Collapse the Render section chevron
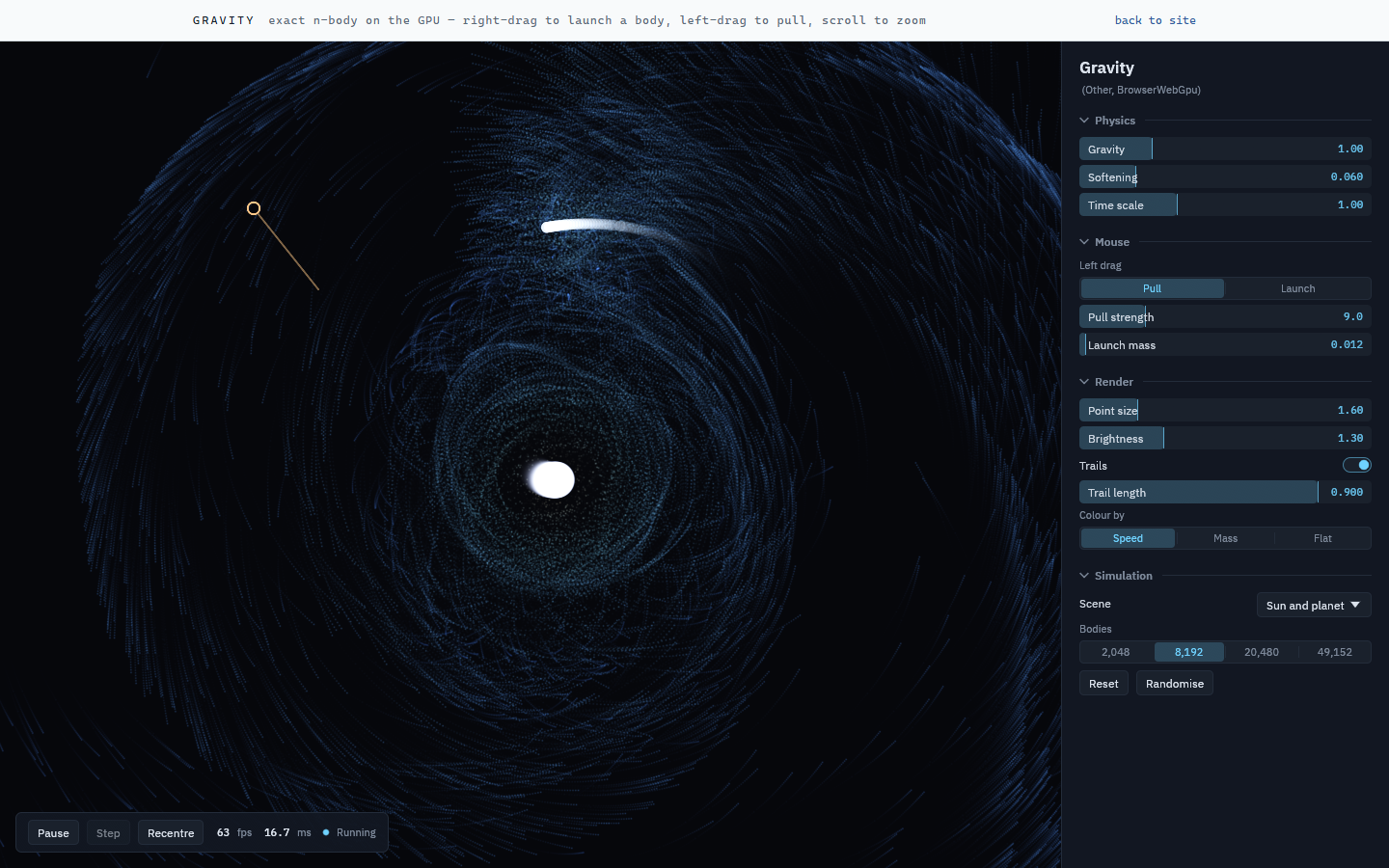This screenshot has height=868, width=1389. click(x=1084, y=382)
